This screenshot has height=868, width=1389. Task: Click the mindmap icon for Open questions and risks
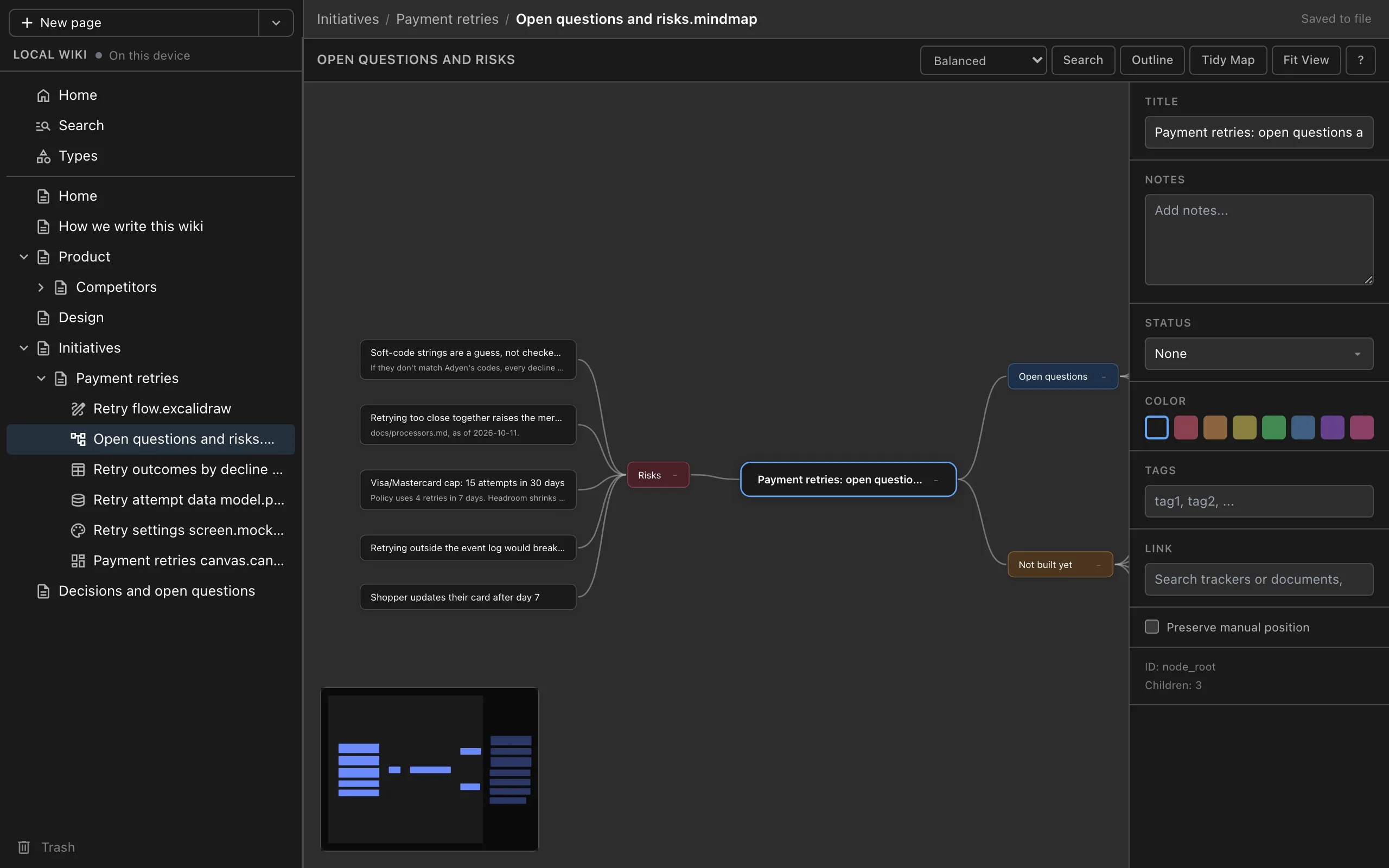tap(78, 439)
